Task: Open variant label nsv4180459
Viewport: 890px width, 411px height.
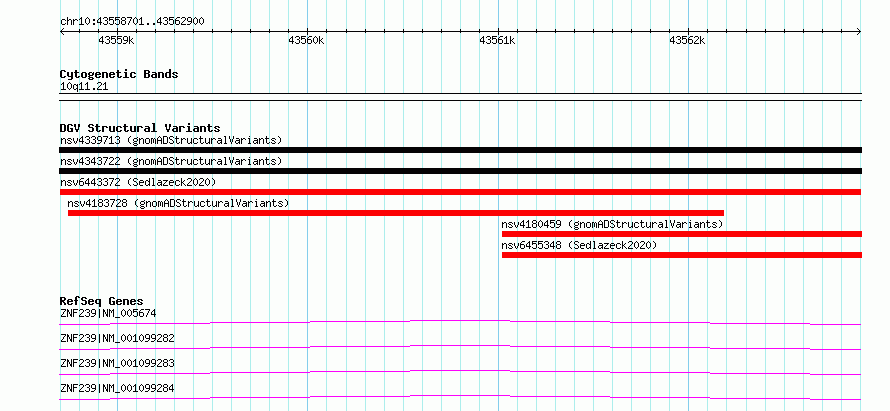Action: click(612, 224)
